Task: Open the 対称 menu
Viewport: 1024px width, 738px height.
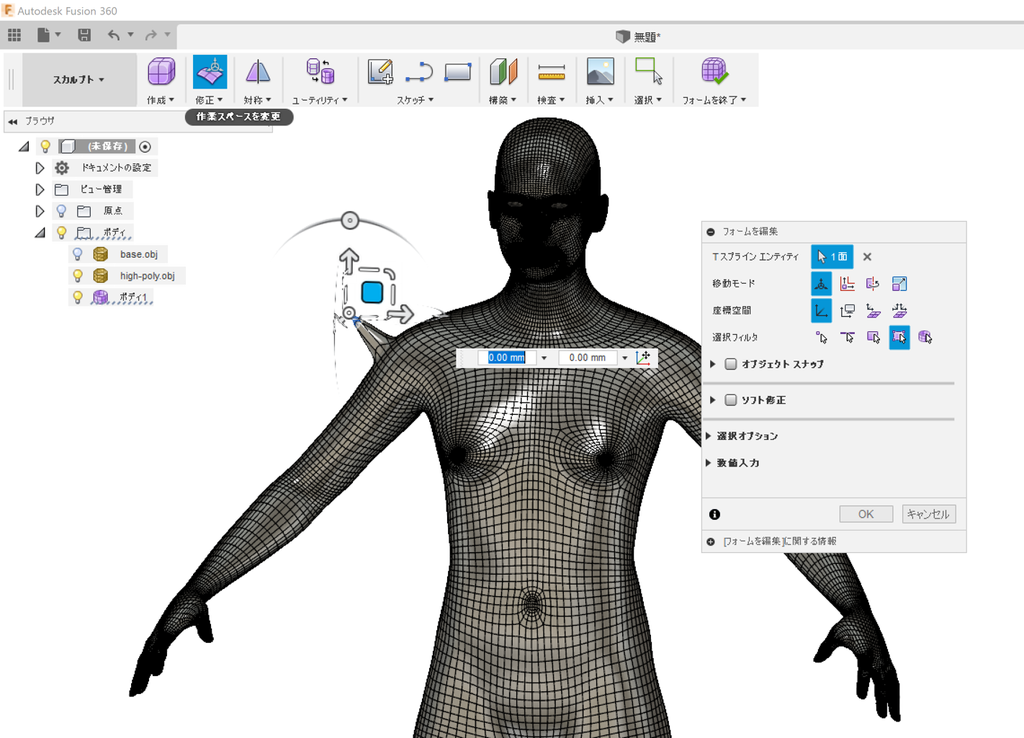Action: point(257,100)
